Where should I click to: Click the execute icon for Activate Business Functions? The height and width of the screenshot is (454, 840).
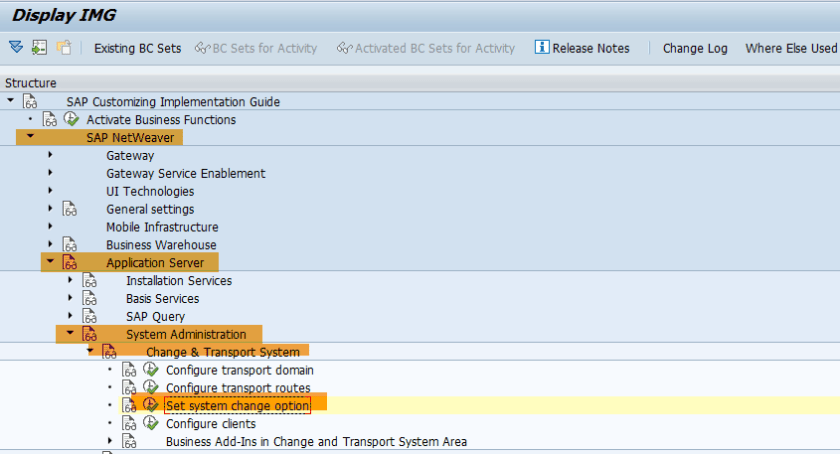pyautogui.click(x=71, y=119)
